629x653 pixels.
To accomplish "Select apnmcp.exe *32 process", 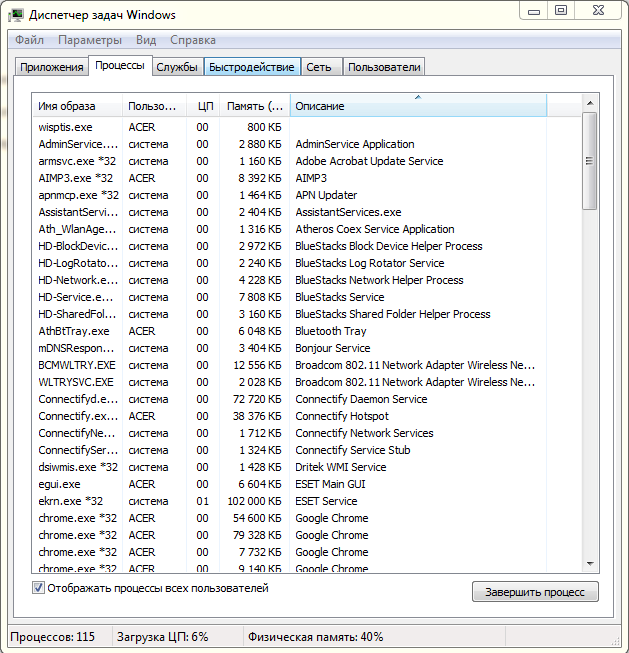I will click(x=289, y=195).
